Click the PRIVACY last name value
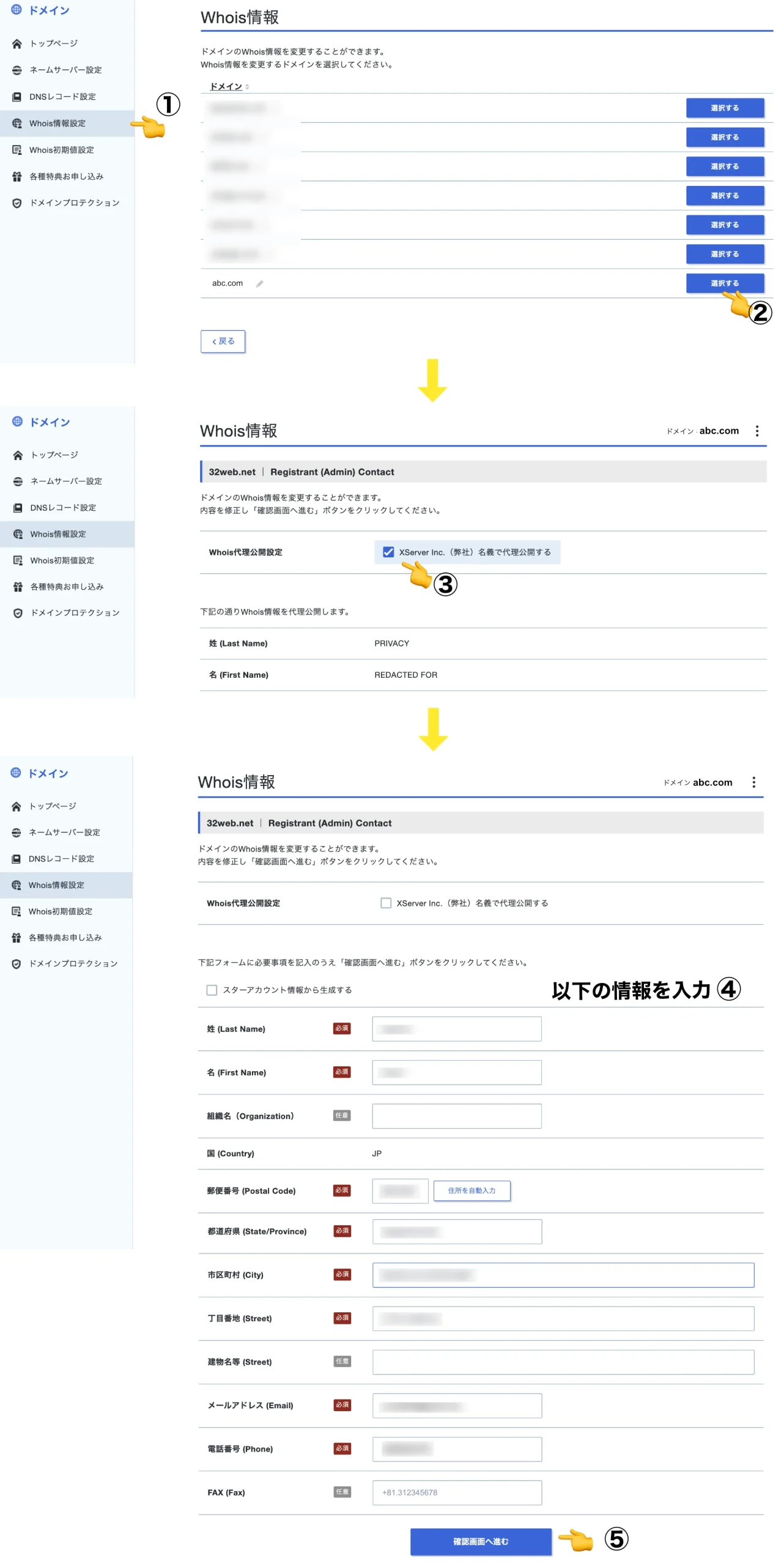 391,644
